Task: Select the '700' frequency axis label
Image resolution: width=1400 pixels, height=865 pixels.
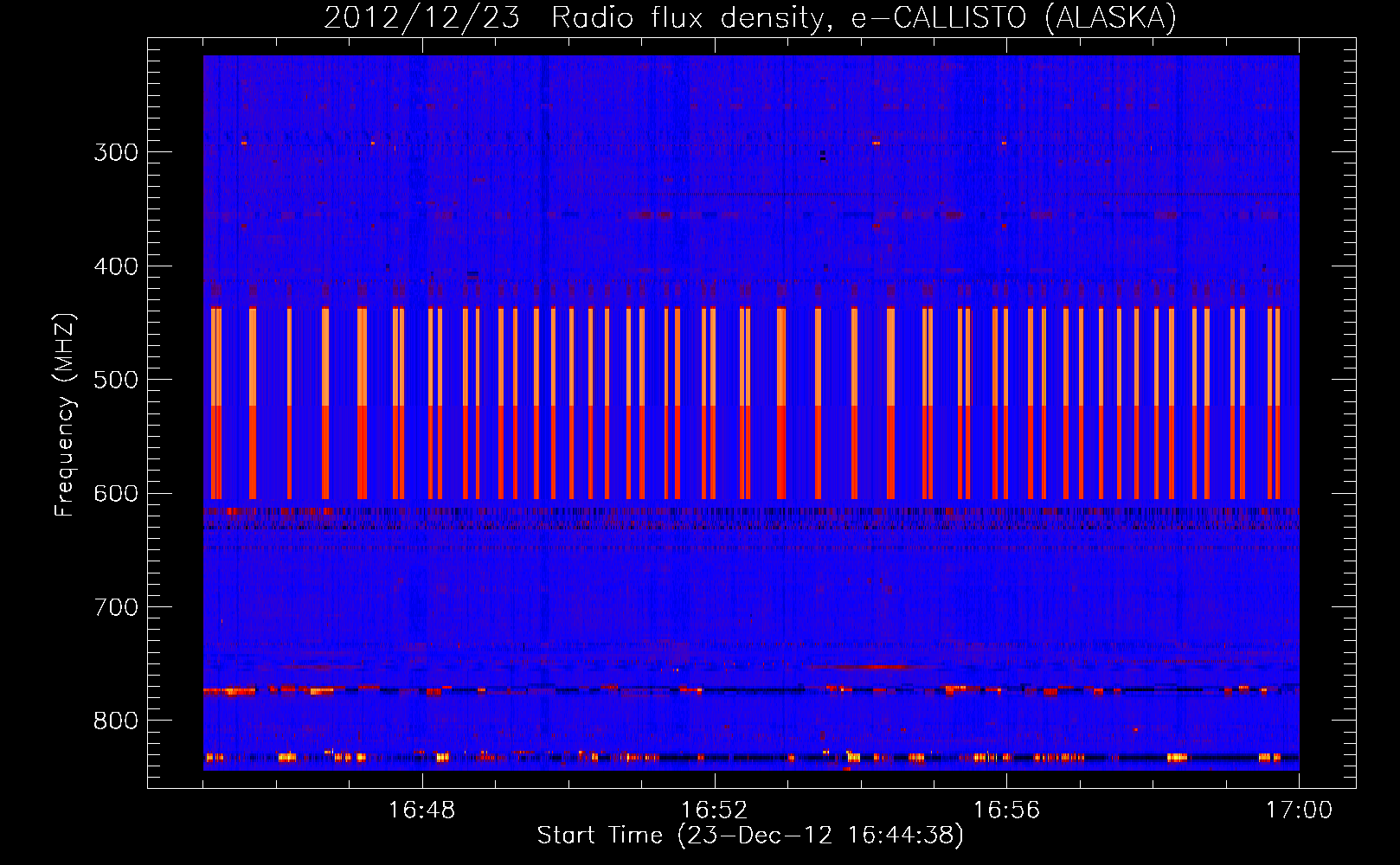Action: (116, 607)
